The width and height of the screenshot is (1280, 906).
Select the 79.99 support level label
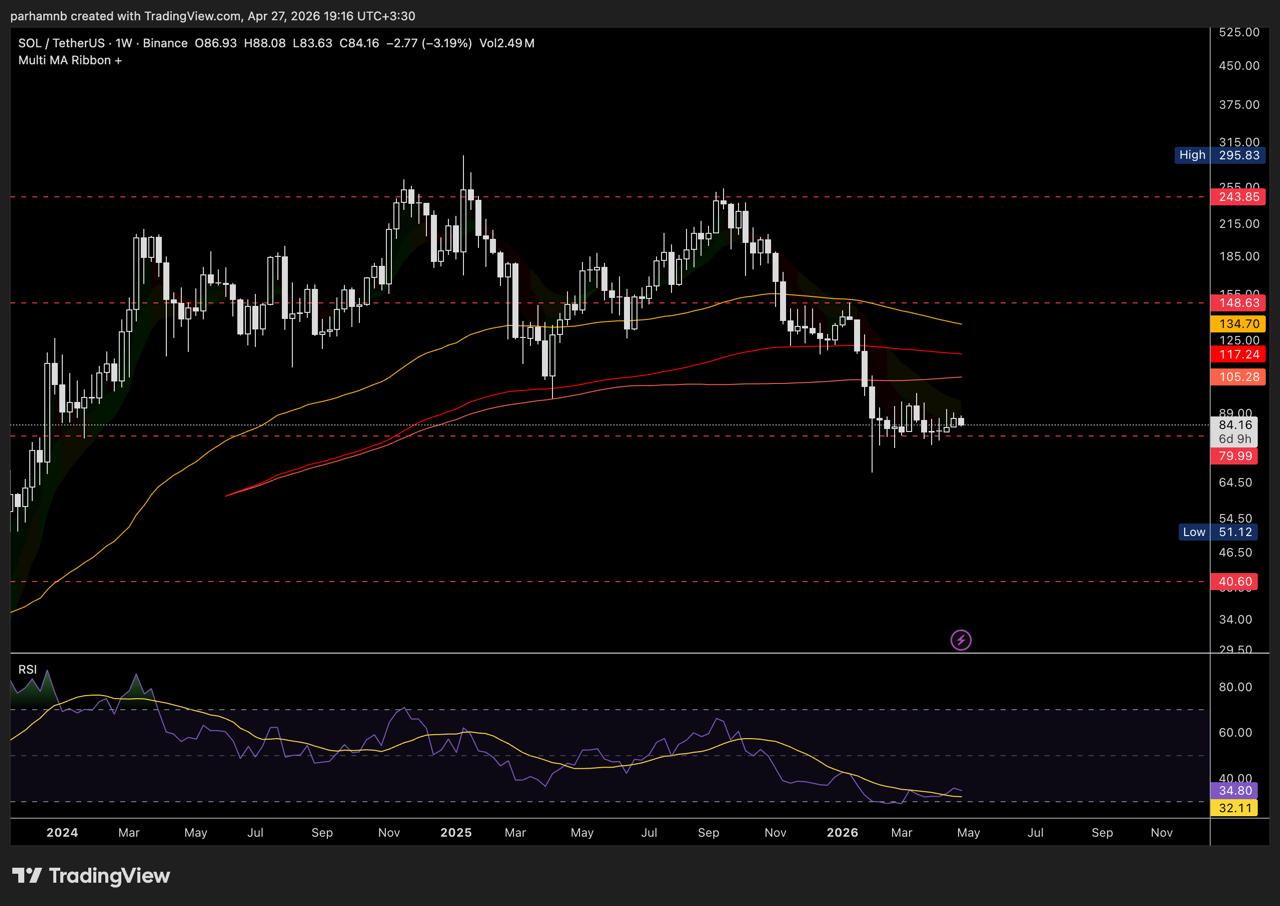tap(1238, 456)
